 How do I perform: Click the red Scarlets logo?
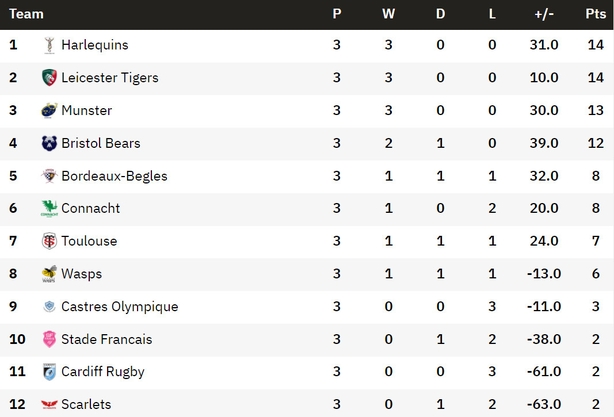49,404
